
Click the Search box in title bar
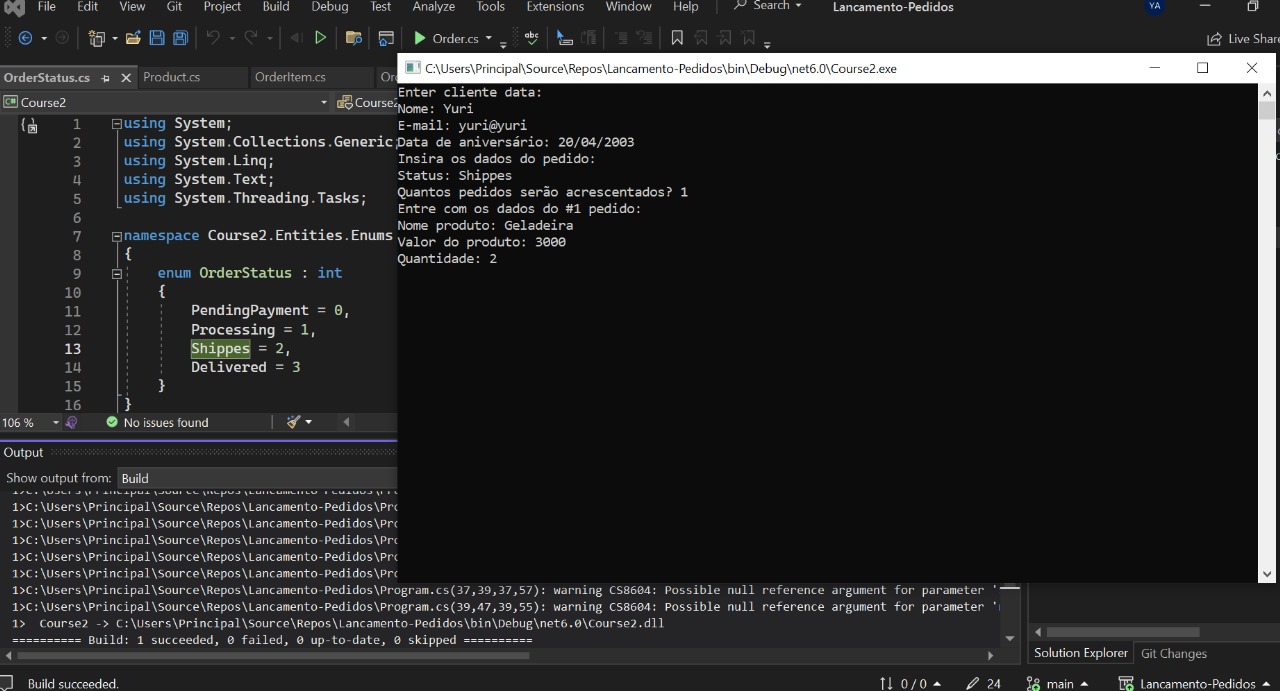point(768,6)
